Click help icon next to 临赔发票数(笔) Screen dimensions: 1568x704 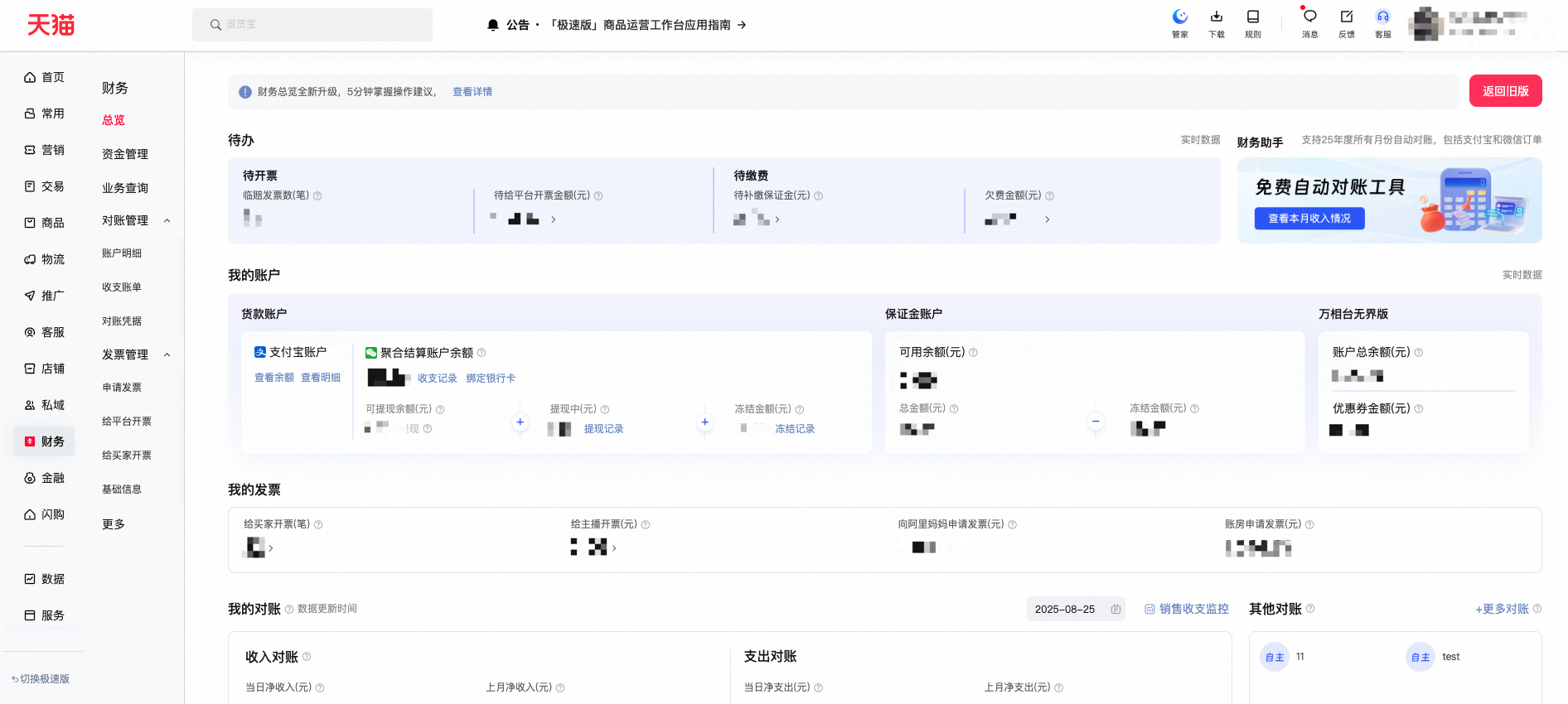(x=317, y=196)
